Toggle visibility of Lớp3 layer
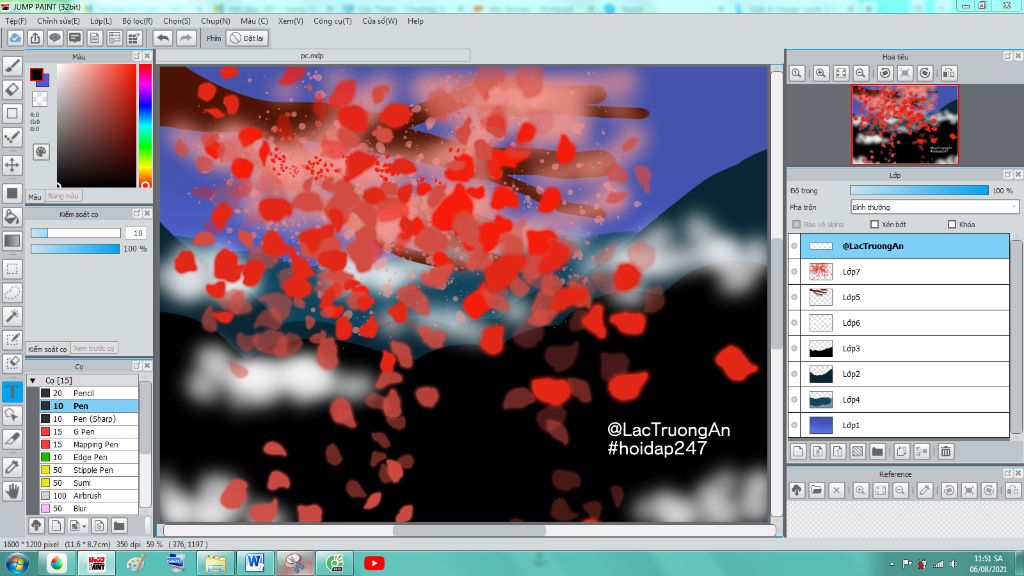This screenshot has height=576, width=1024. [794, 348]
